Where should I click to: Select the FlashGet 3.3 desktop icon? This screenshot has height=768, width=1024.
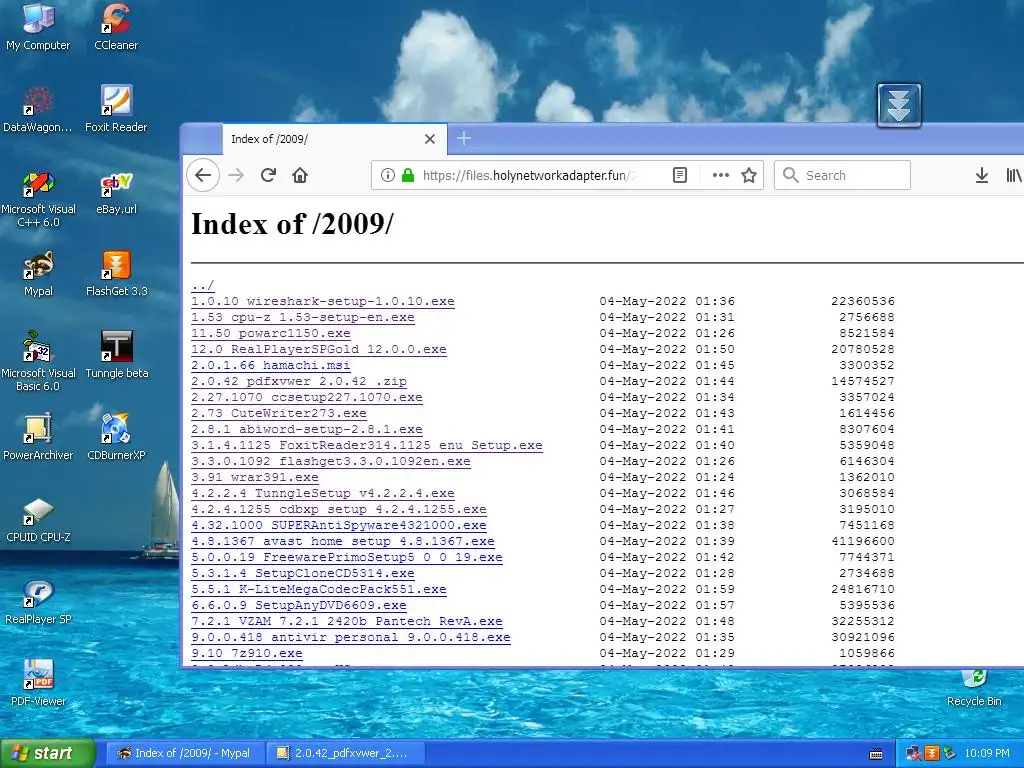pyautogui.click(x=116, y=274)
